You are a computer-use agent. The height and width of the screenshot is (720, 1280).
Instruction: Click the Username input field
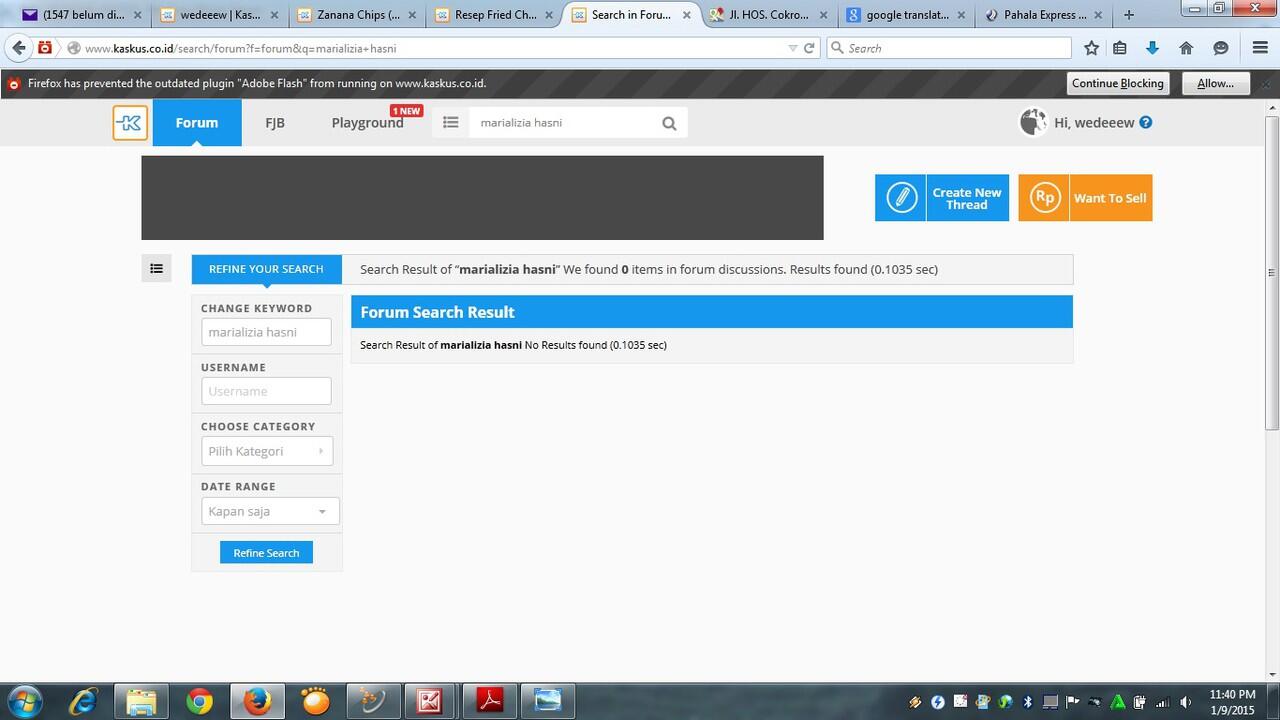click(x=266, y=391)
